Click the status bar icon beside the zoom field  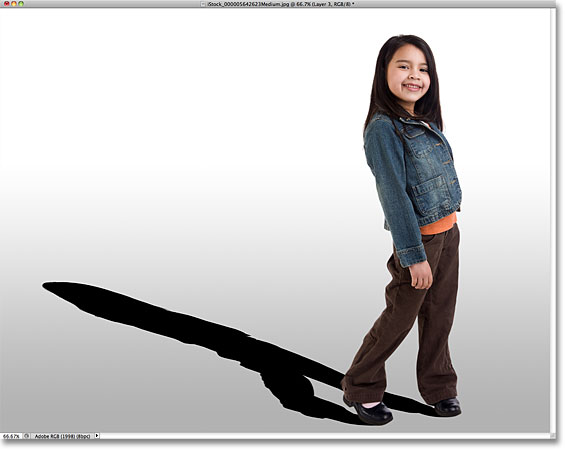(x=26, y=436)
